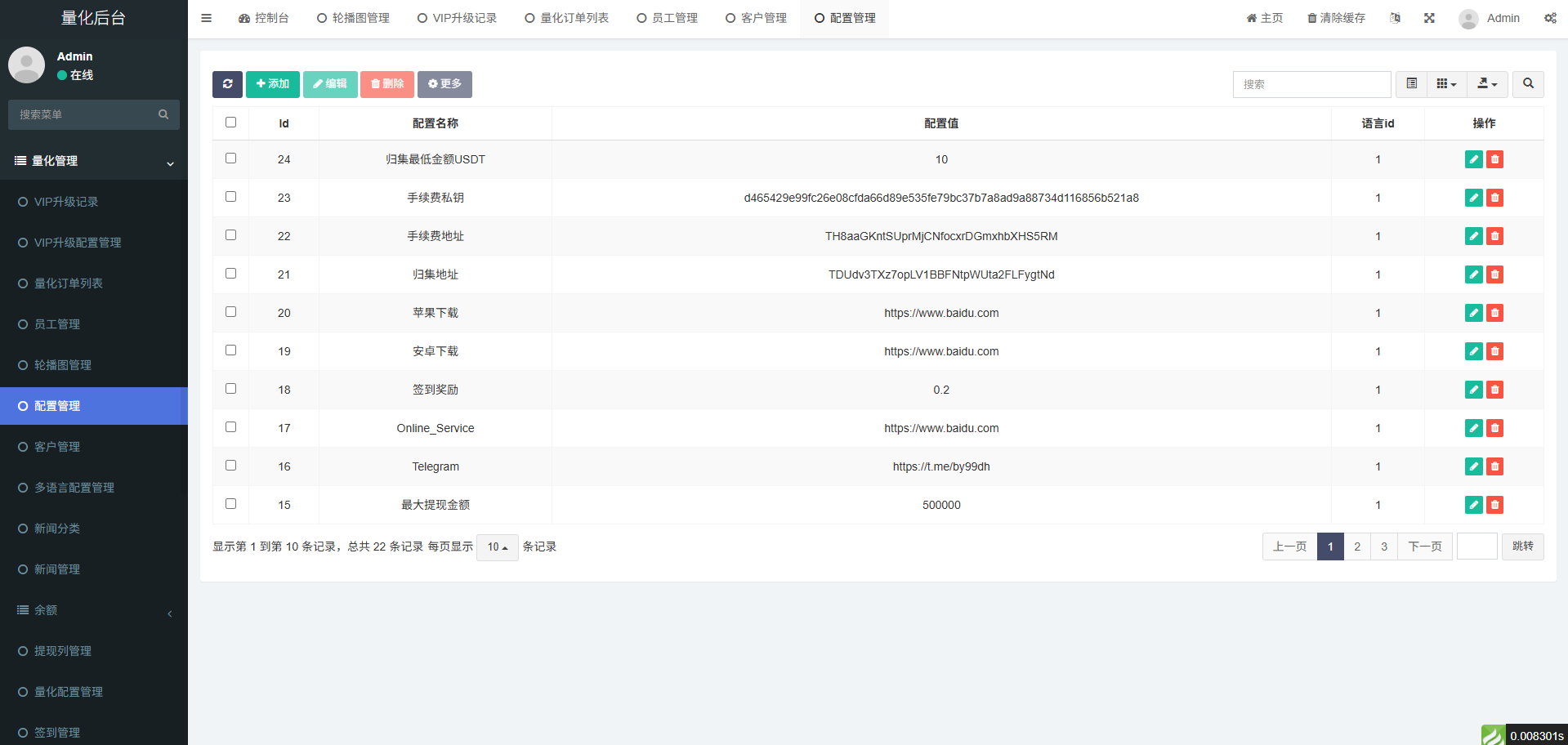Viewport: 1568px width, 745px height.
Task: Select checkbox for row 24
Action: [x=230, y=158]
